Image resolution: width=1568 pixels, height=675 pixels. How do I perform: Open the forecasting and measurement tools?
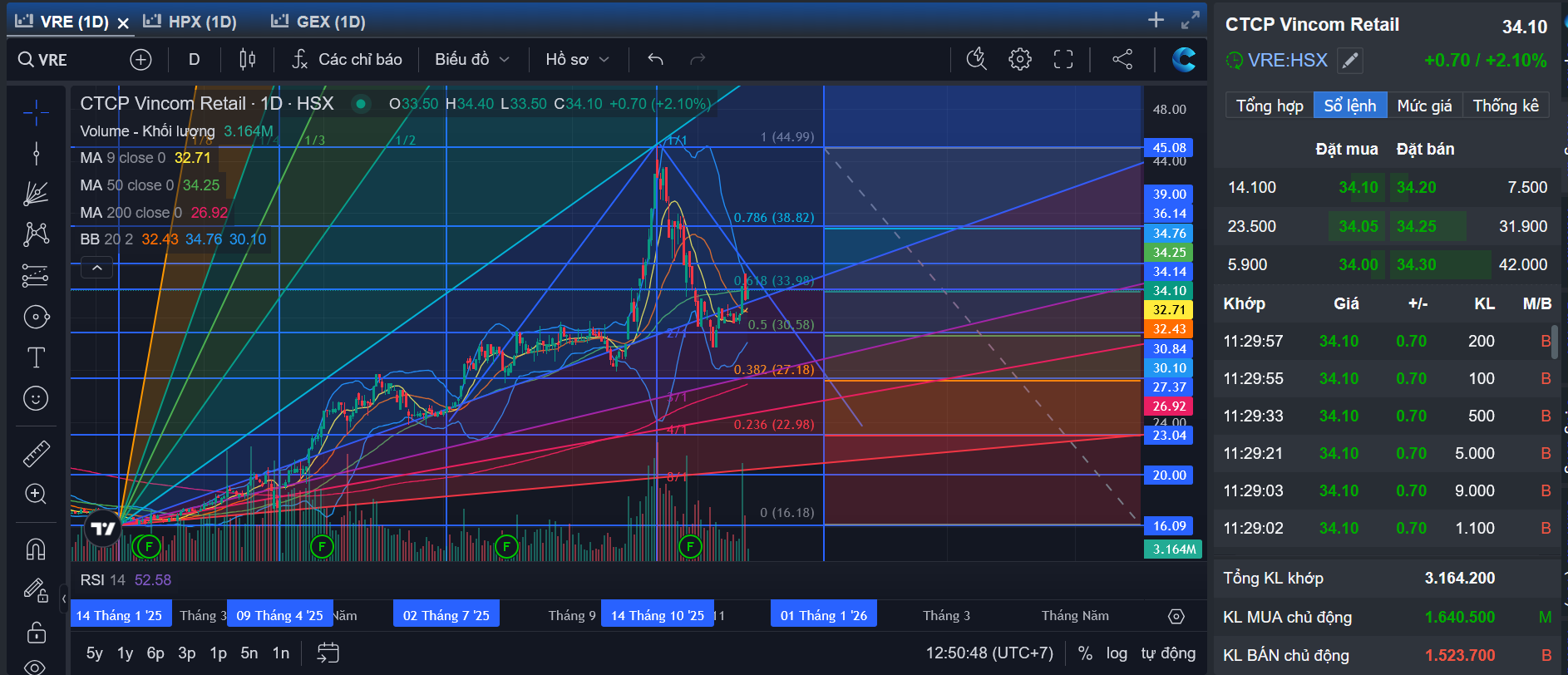pyautogui.click(x=36, y=275)
